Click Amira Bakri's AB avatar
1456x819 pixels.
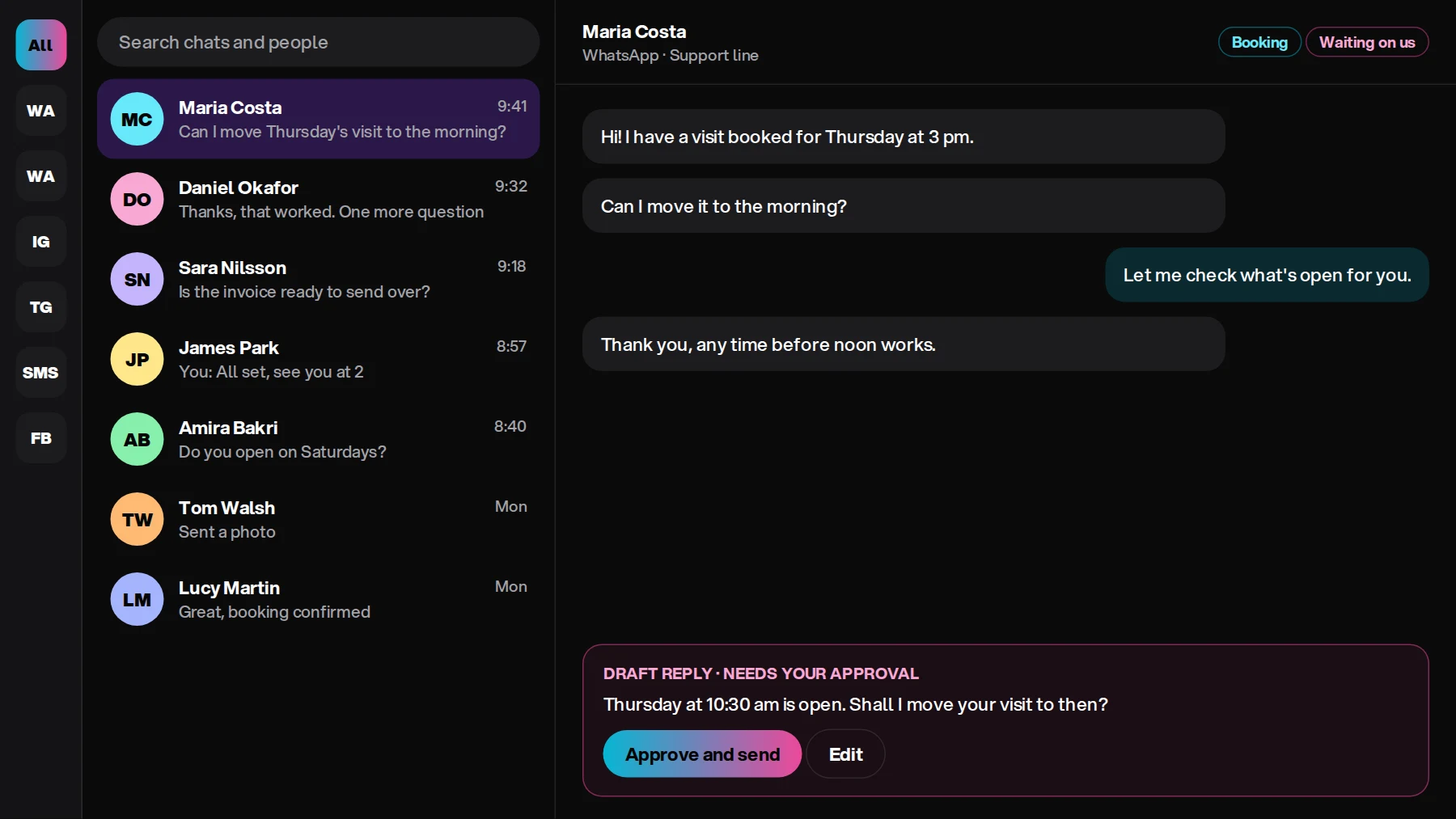coord(137,439)
